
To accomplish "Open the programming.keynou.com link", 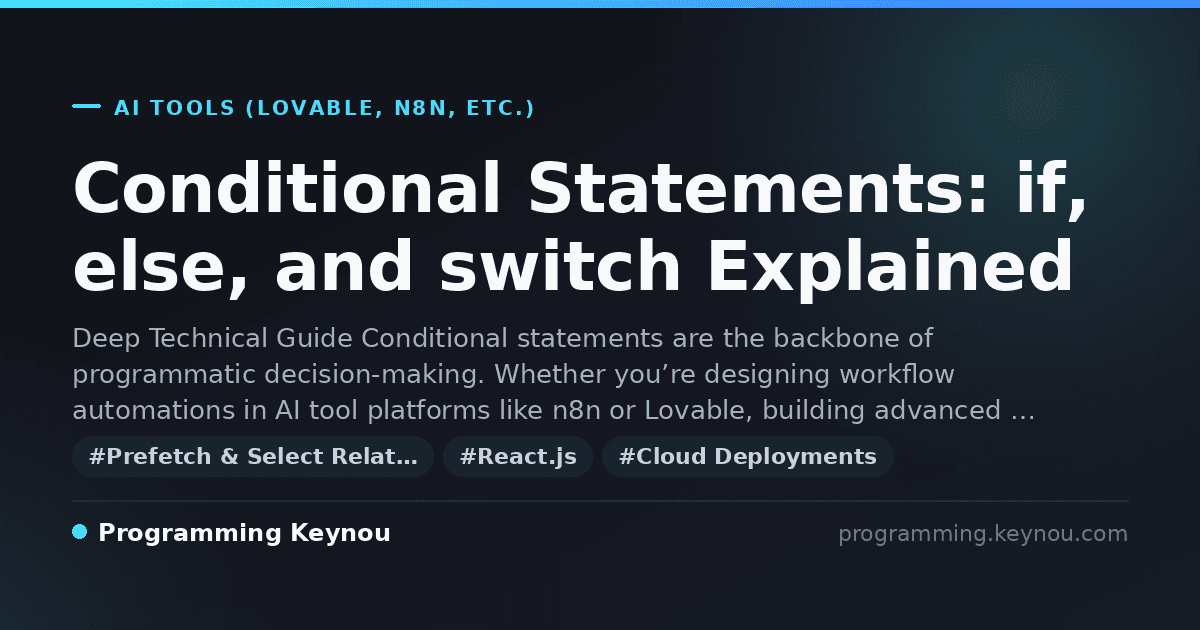I will tap(983, 534).
